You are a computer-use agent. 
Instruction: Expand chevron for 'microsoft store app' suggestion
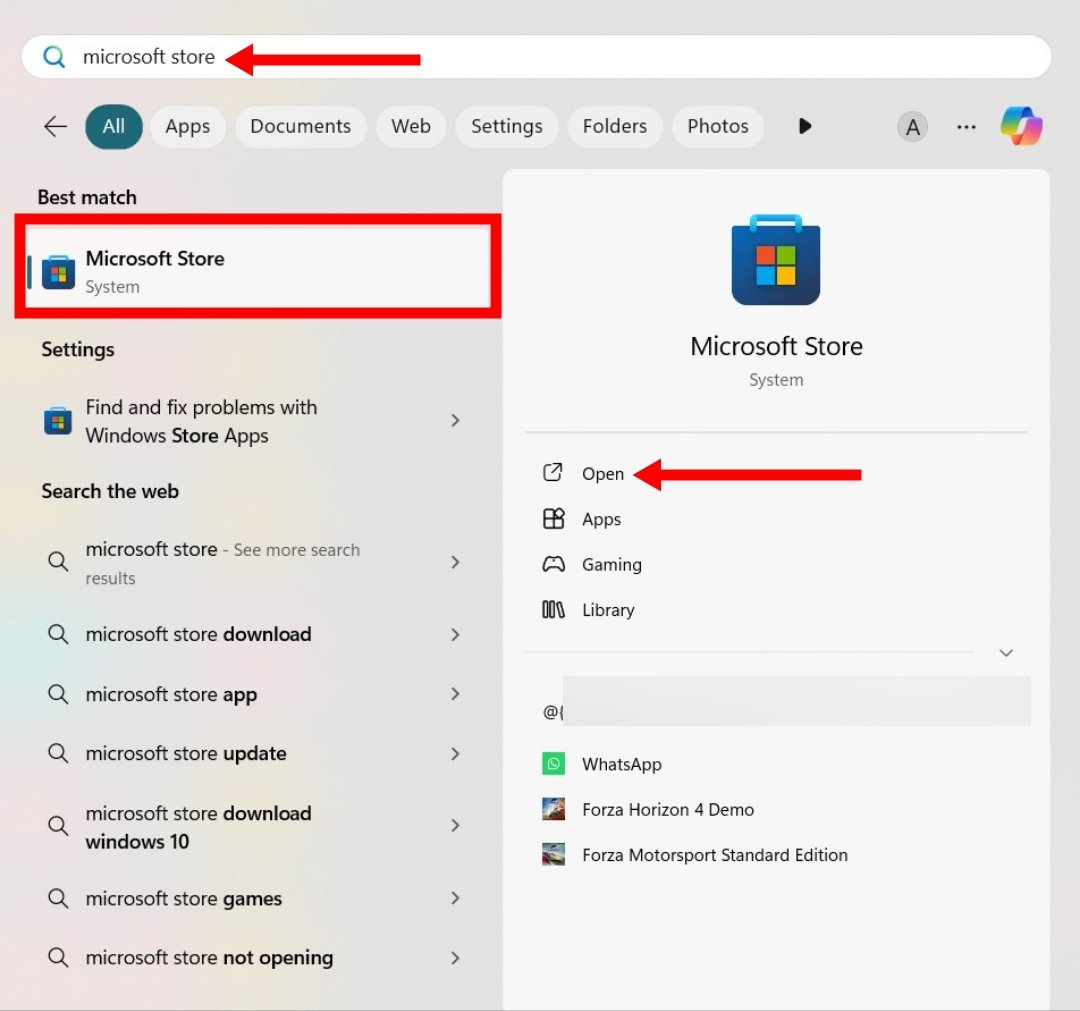(455, 694)
